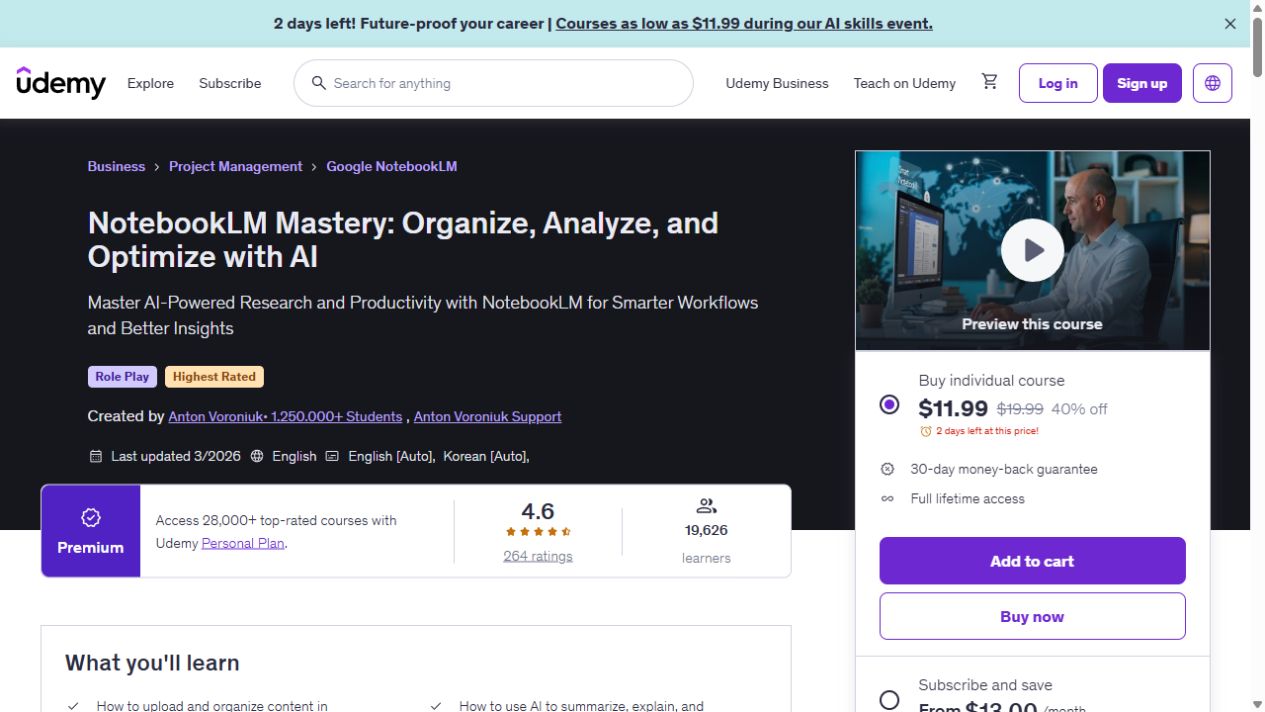Click '30-day money-back guarantee' text

1004,469
